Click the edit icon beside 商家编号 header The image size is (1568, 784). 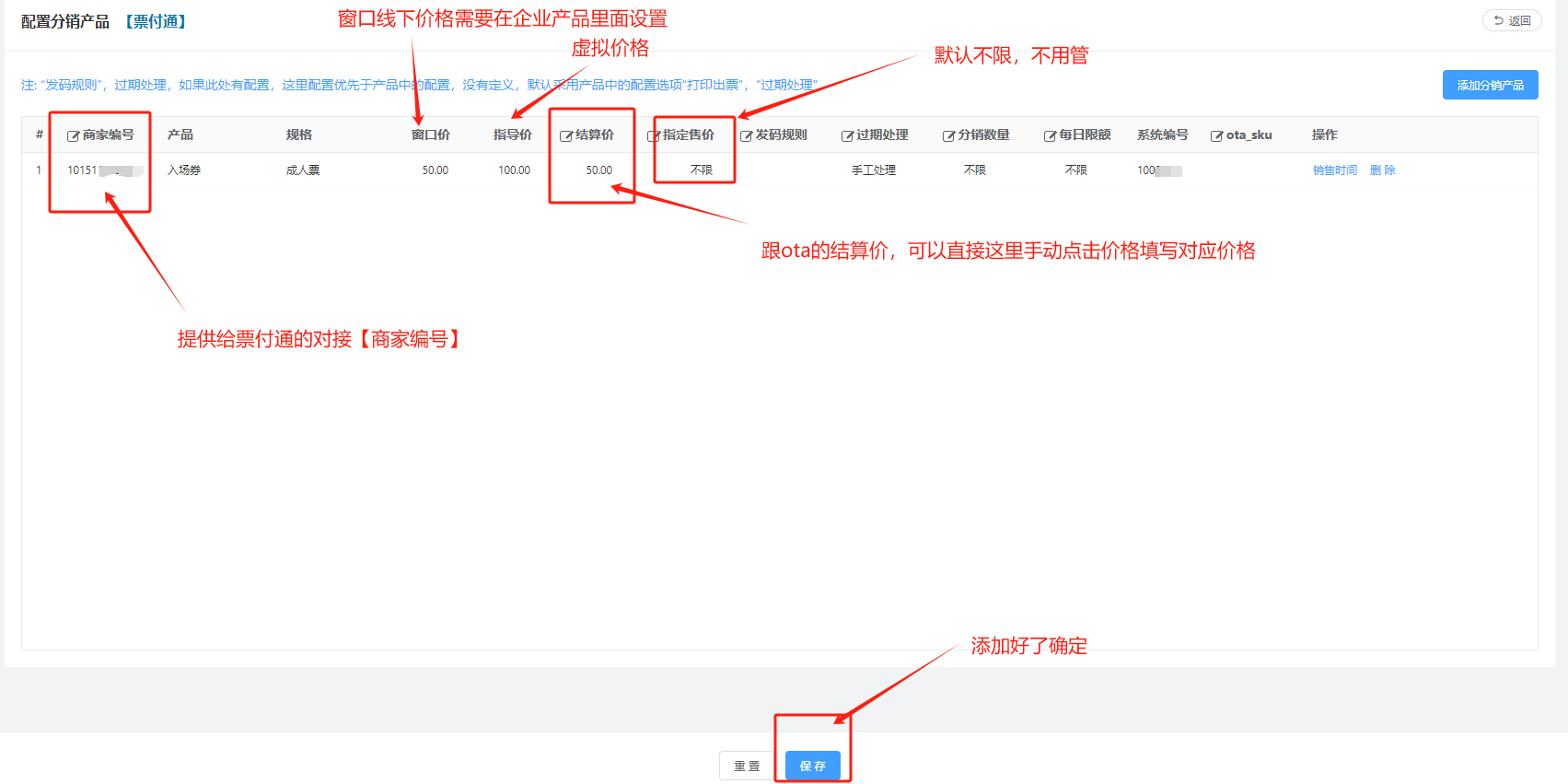click(73, 135)
